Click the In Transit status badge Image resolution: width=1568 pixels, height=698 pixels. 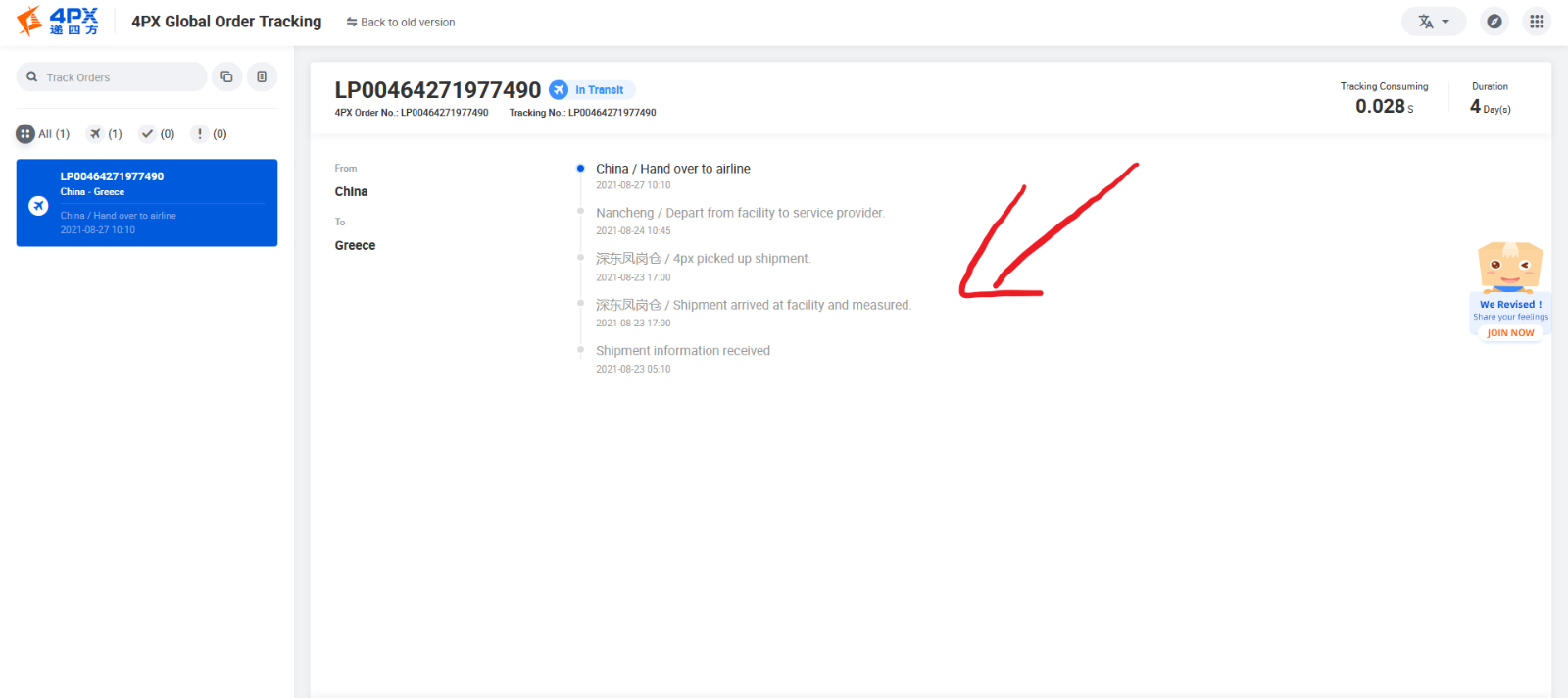(592, 90)
